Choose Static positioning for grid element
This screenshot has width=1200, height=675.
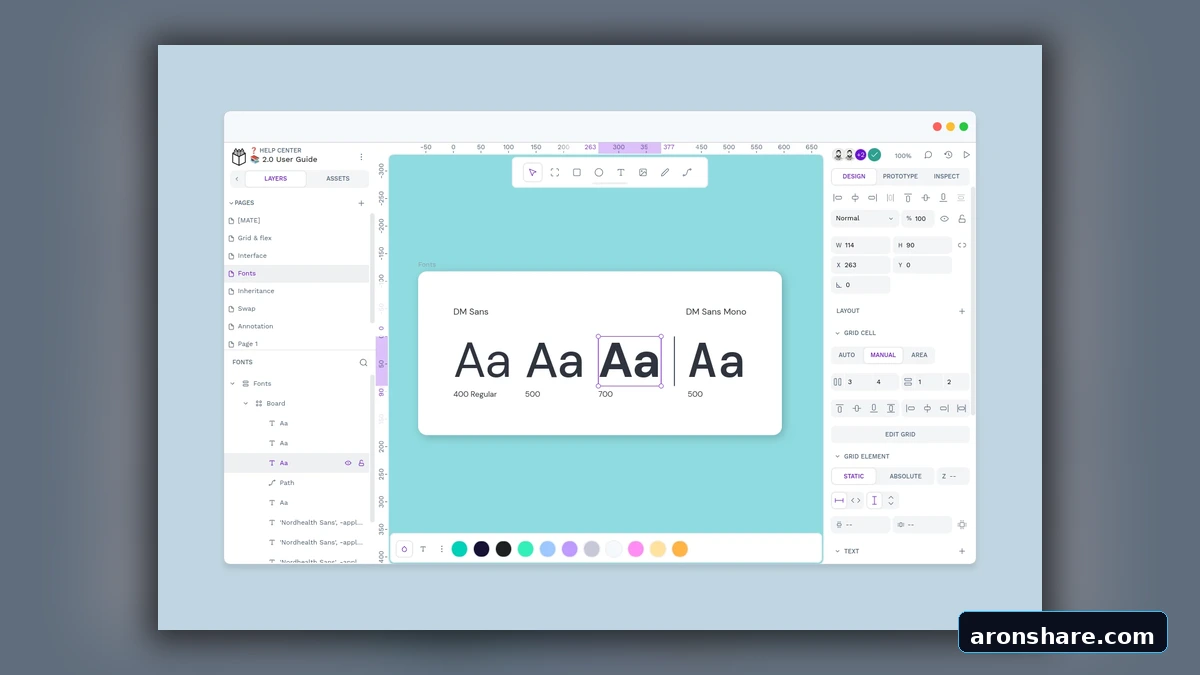point(854,476)
